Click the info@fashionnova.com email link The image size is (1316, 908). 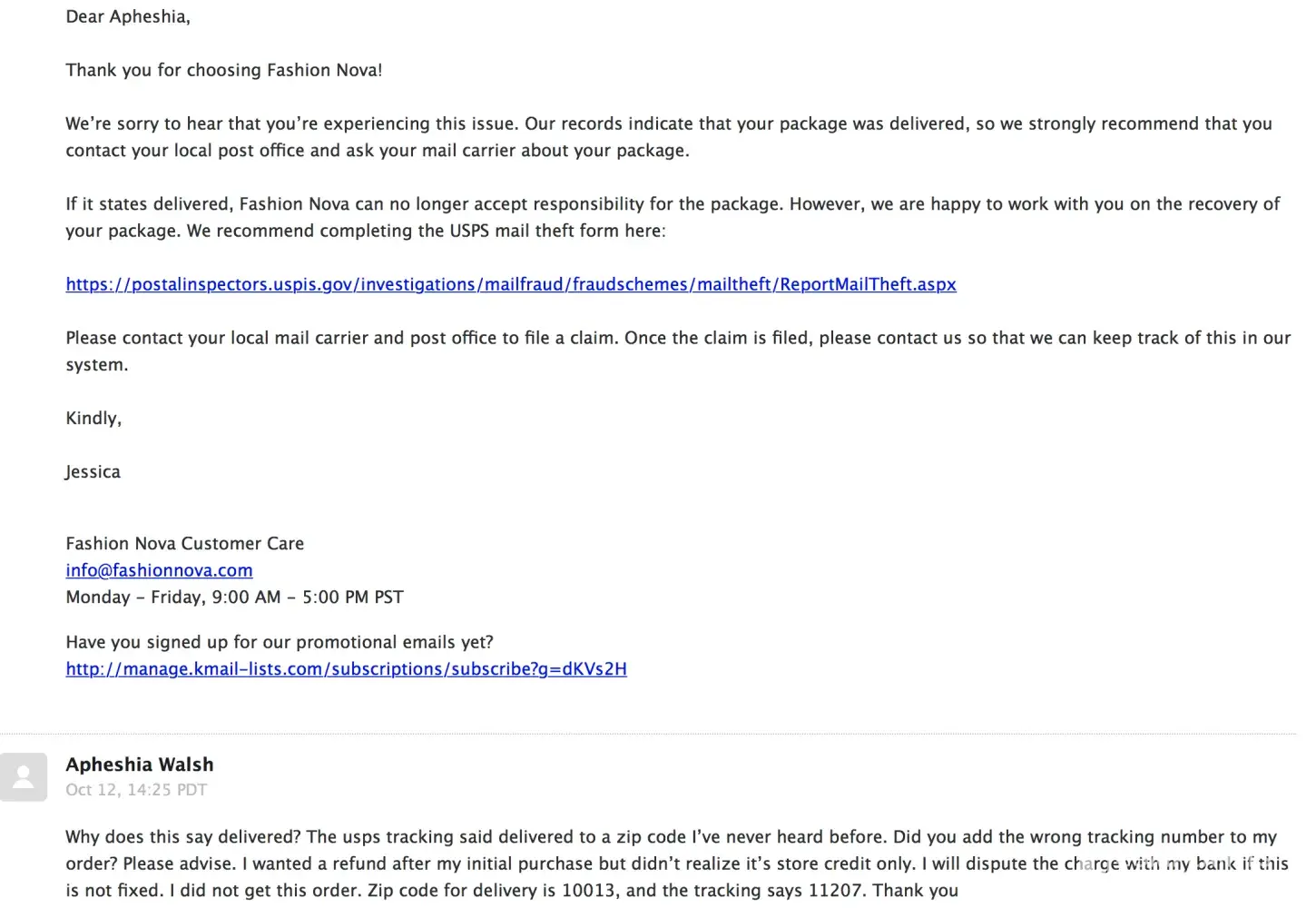(x=159, y=570)
